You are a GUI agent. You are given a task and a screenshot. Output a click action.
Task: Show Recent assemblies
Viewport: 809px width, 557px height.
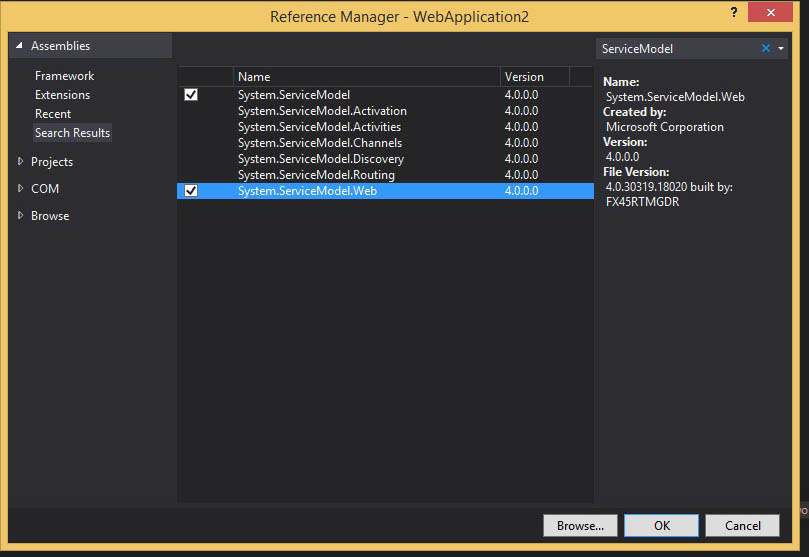coord(53,113)
